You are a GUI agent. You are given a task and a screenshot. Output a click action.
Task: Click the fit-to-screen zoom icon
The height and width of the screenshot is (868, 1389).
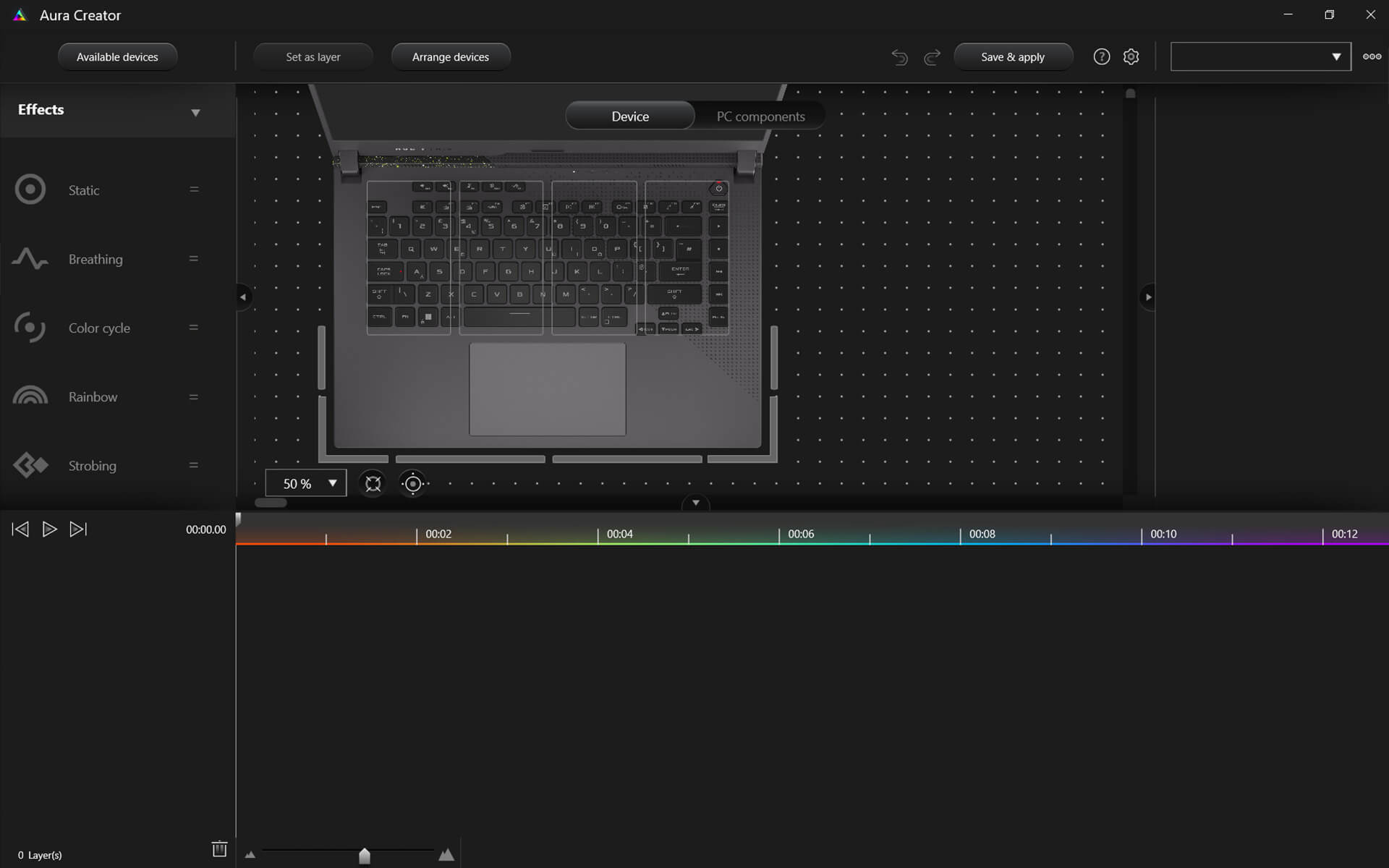click(372, 483)
